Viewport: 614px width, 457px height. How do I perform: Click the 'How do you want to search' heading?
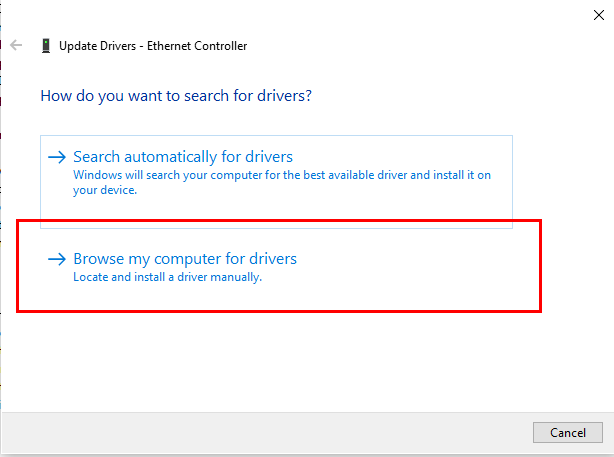tap(176, 97)
